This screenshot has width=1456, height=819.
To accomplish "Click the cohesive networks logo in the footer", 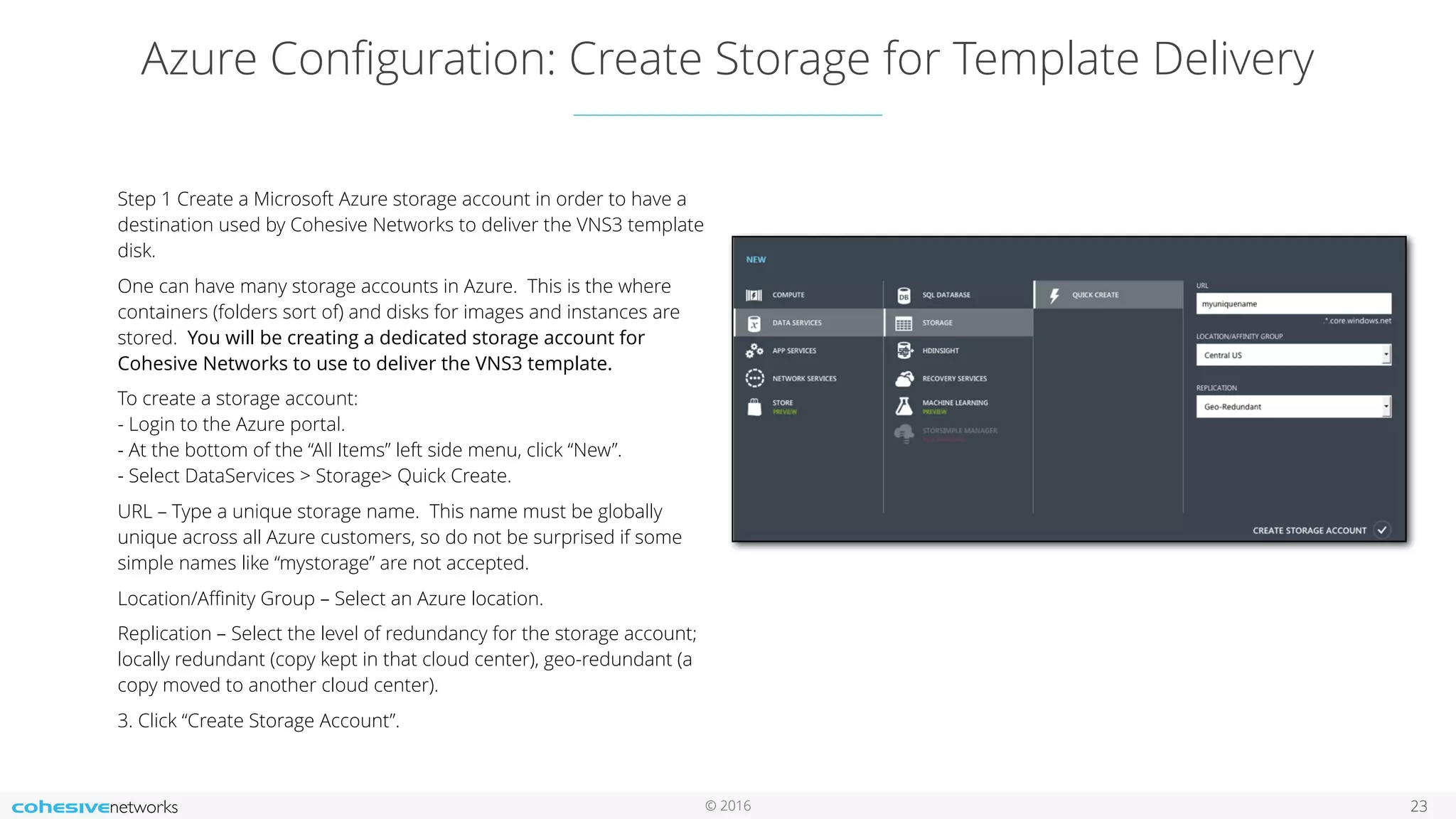I will [95, 807].
